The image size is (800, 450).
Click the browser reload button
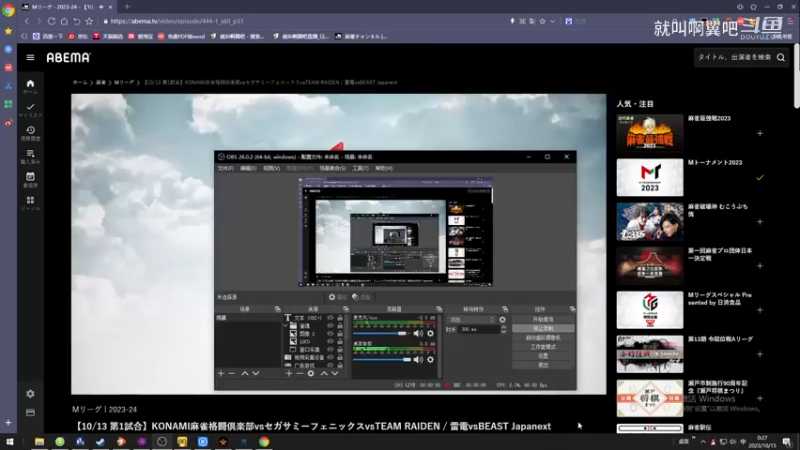pos(52,21)
